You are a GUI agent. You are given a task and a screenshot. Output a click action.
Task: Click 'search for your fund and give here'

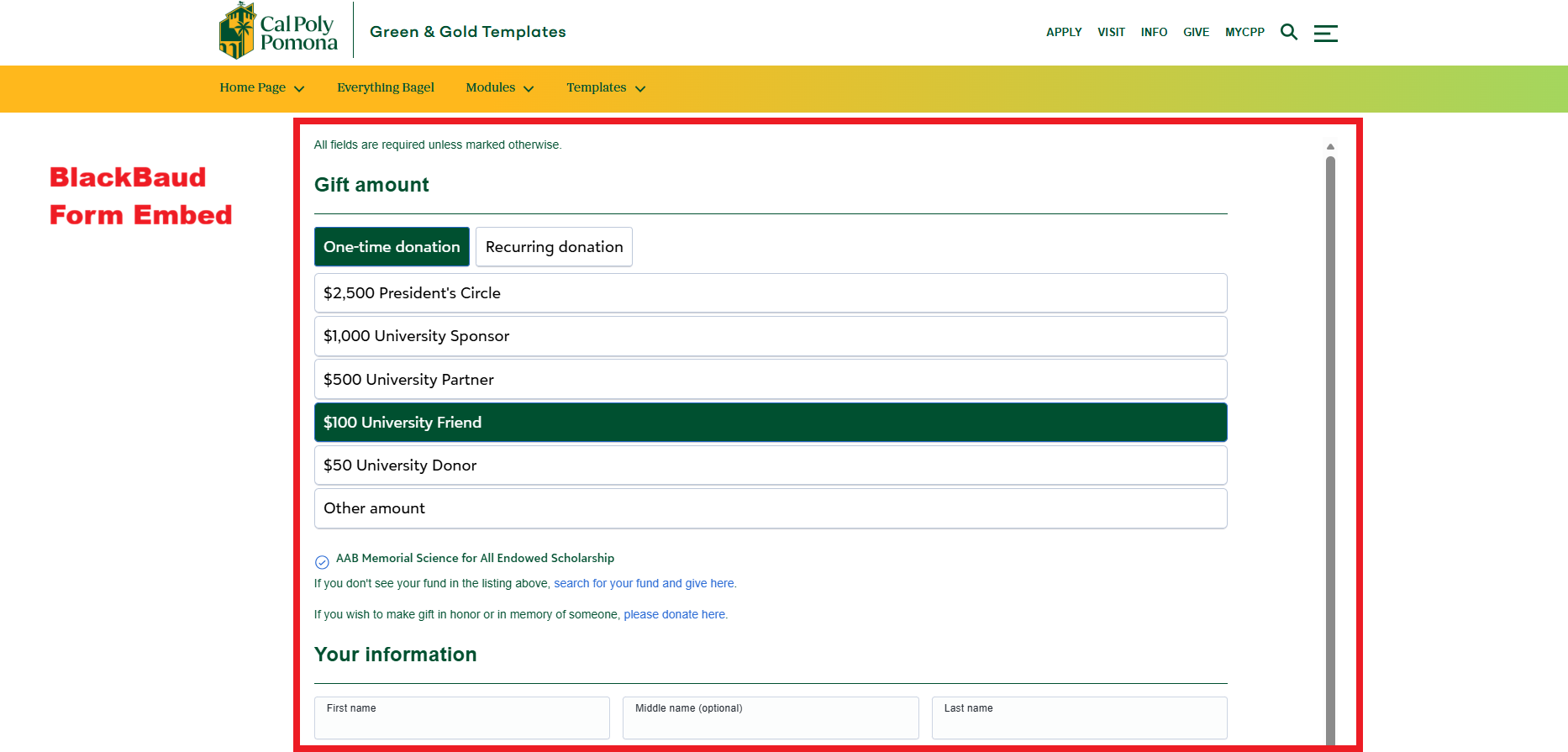(x=644, y=584)
